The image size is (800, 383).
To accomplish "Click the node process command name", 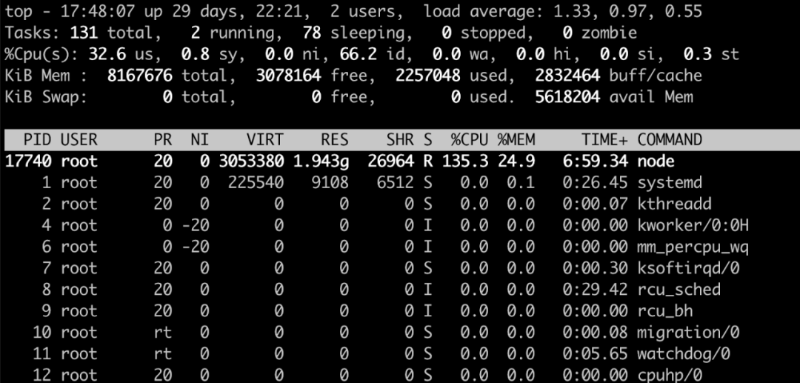I will (656, 161).
